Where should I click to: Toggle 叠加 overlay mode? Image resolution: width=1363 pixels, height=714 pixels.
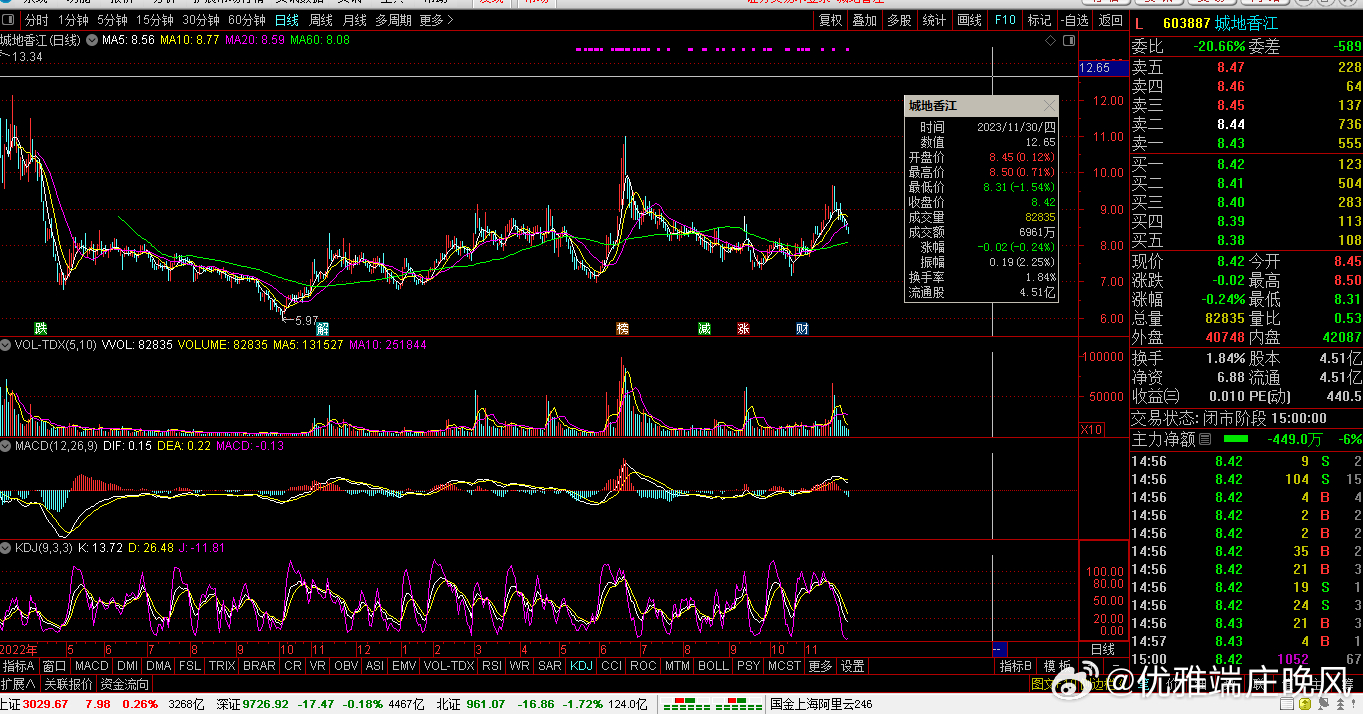coord(865,20)
